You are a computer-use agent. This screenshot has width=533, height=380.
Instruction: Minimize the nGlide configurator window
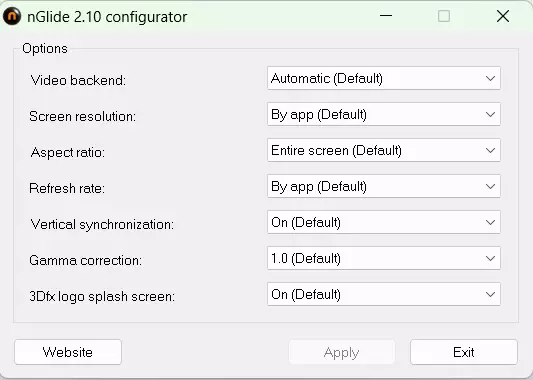(386, 16)
